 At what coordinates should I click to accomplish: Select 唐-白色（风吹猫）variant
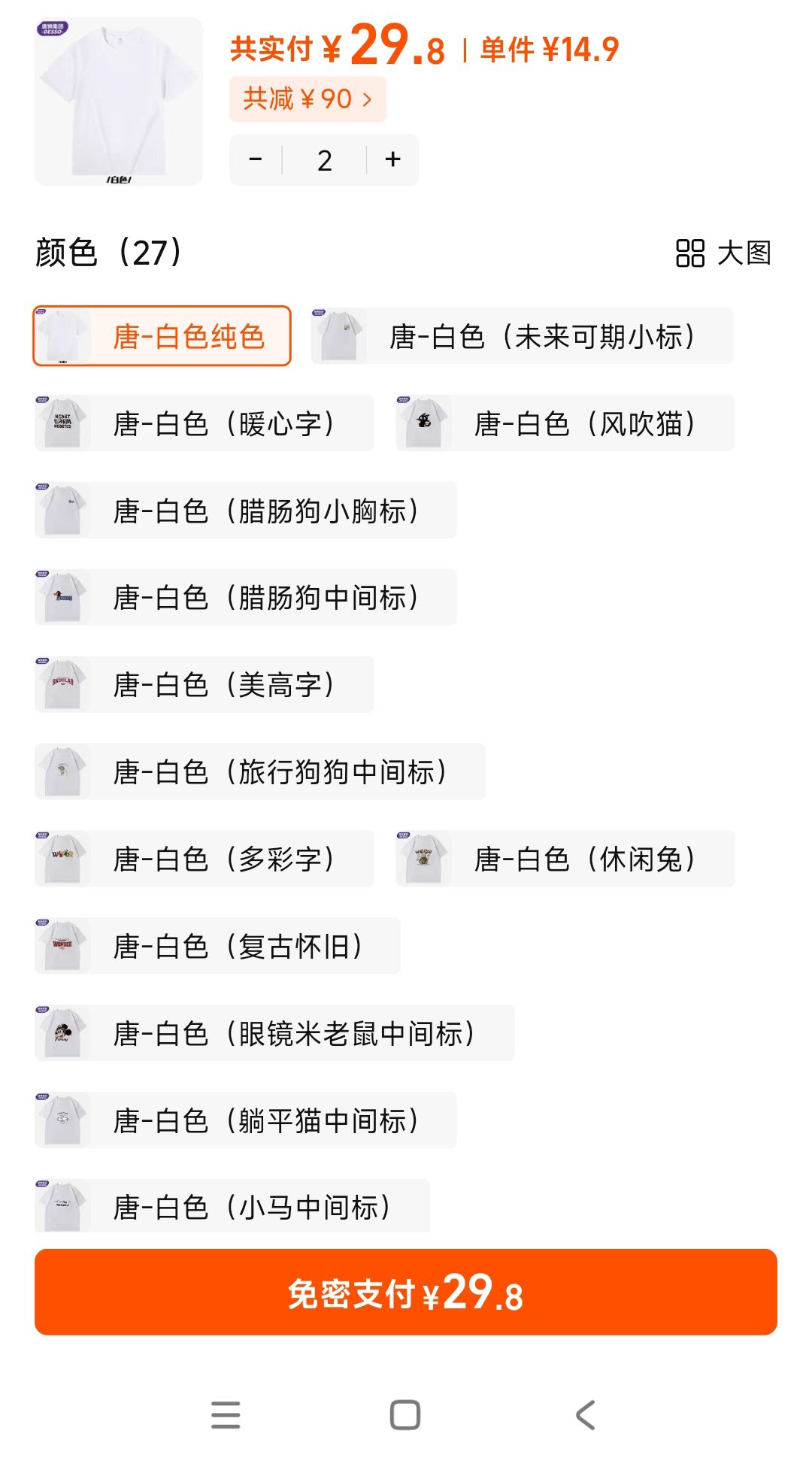tap(565, 423)
